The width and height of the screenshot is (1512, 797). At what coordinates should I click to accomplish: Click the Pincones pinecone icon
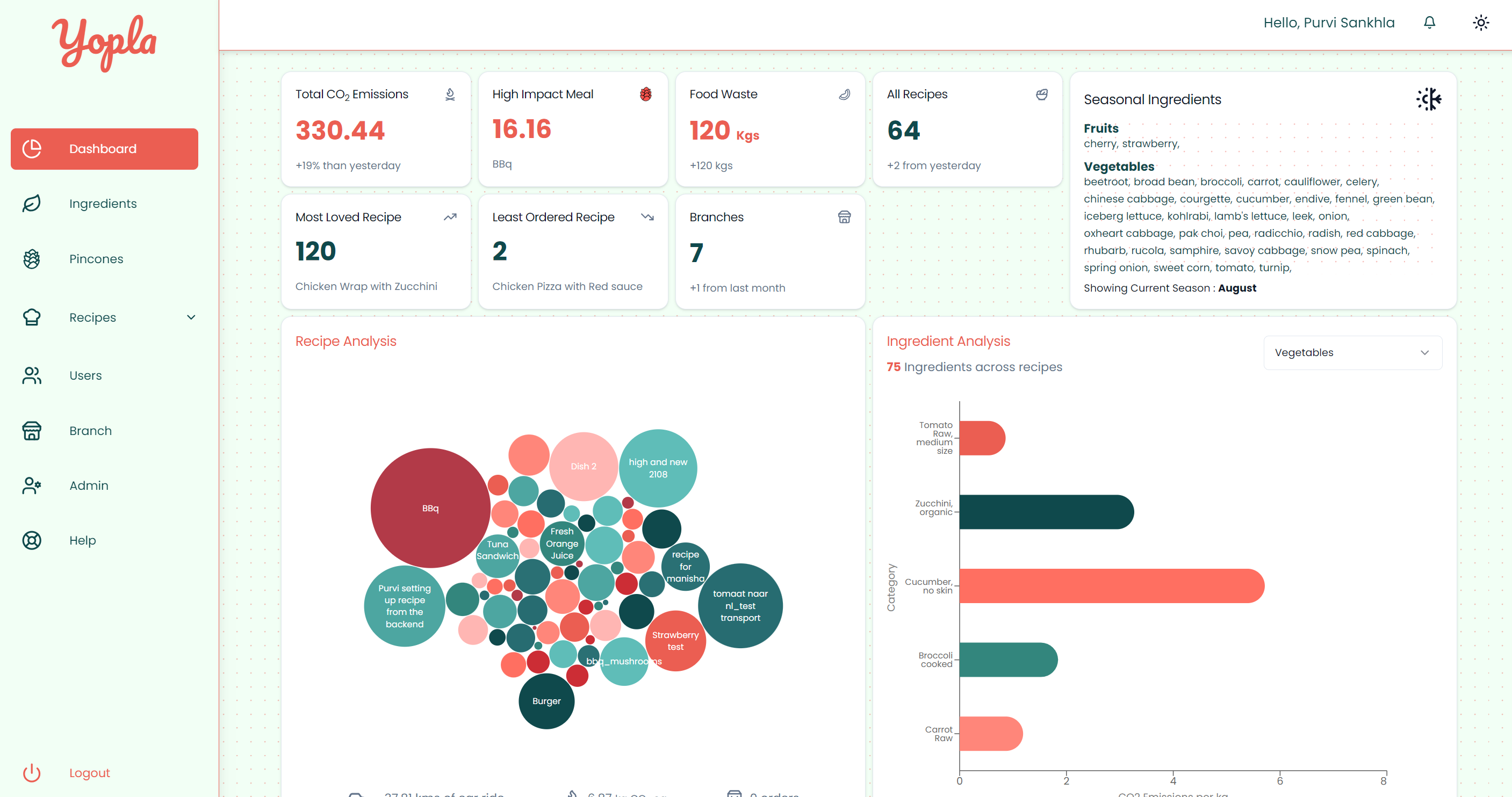coord(32,258)
